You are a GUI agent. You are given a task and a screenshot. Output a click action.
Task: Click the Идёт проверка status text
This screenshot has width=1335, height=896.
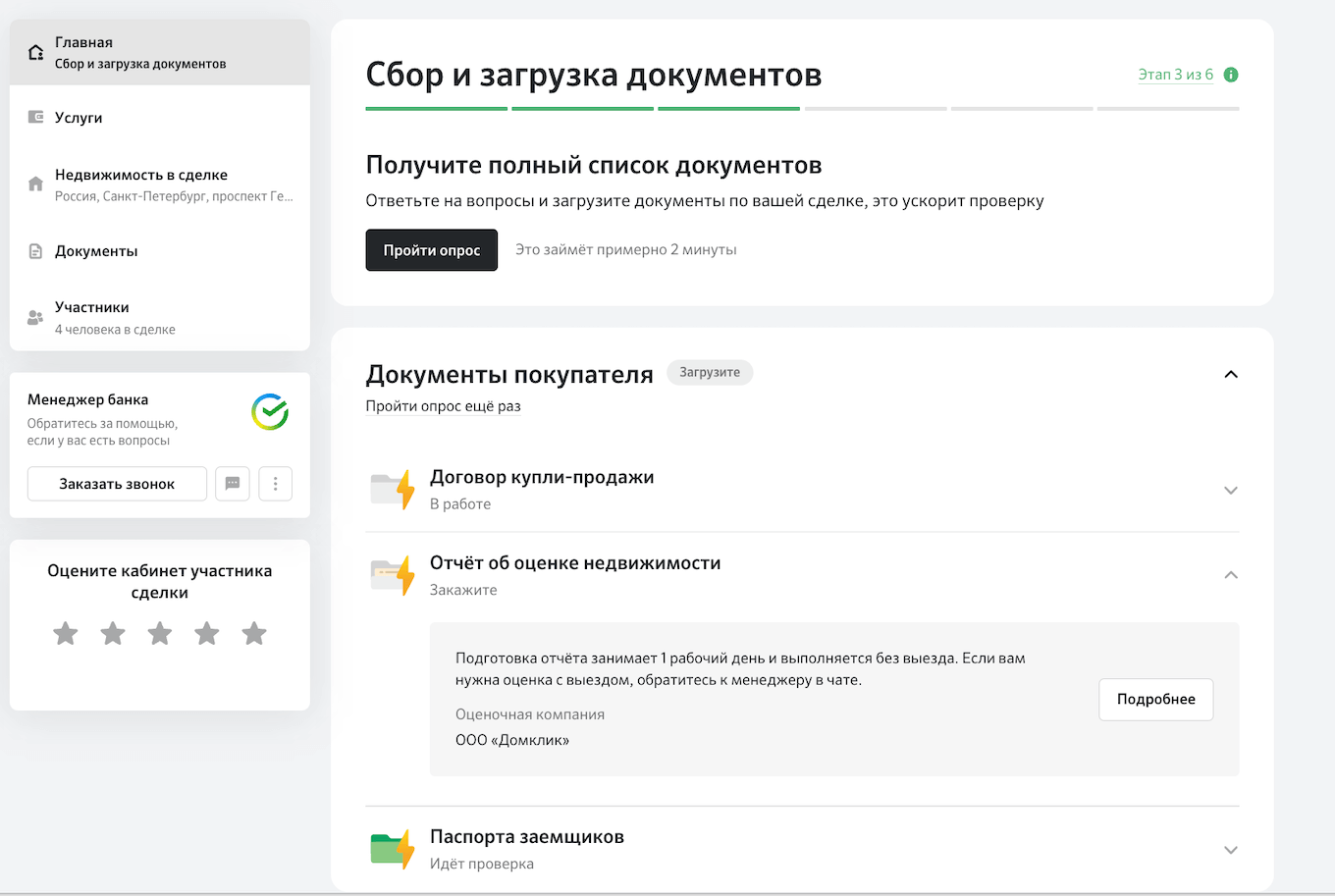[482, 864]
